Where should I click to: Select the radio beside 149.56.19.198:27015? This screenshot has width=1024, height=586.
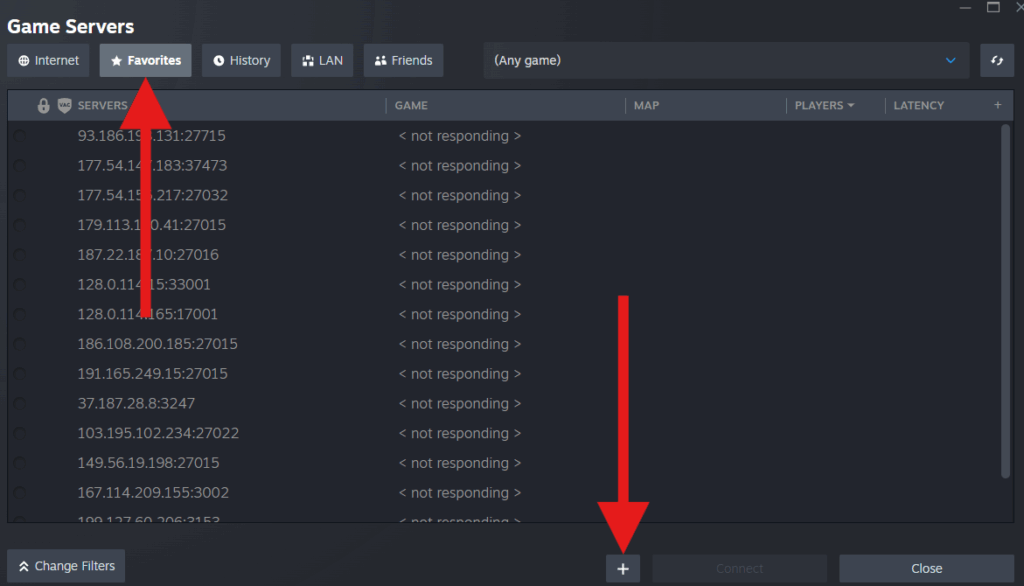click(20, 462)
